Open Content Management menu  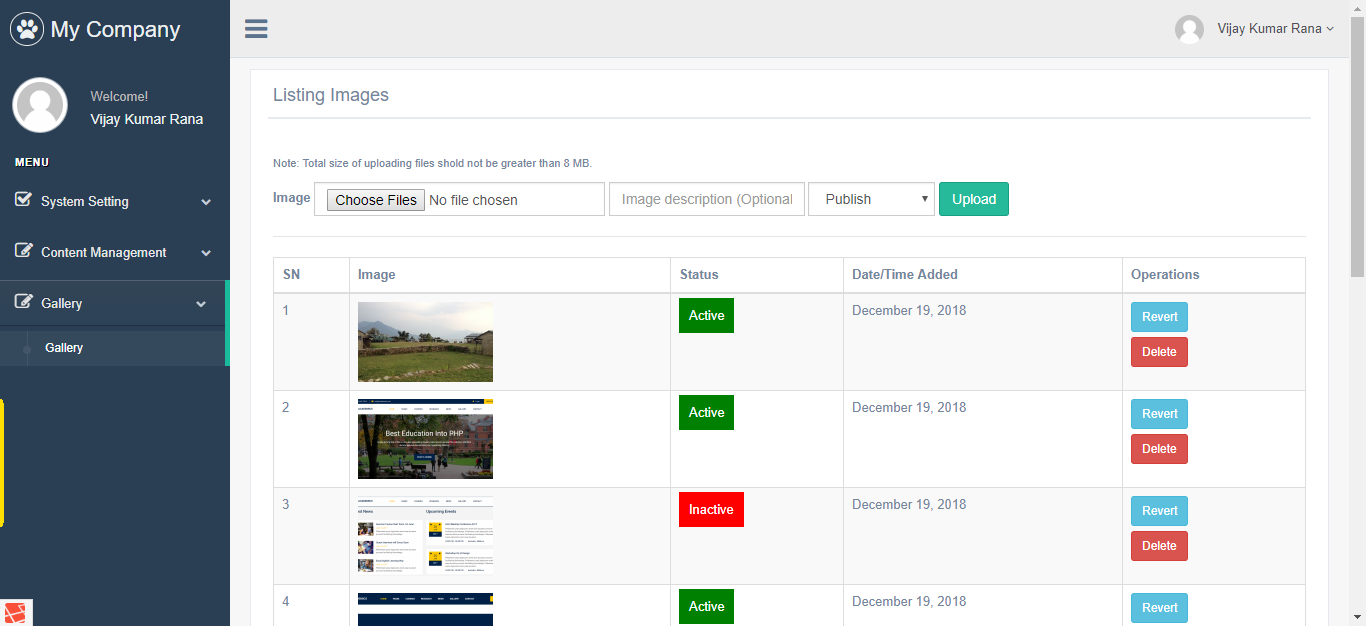tap(115, 252)
